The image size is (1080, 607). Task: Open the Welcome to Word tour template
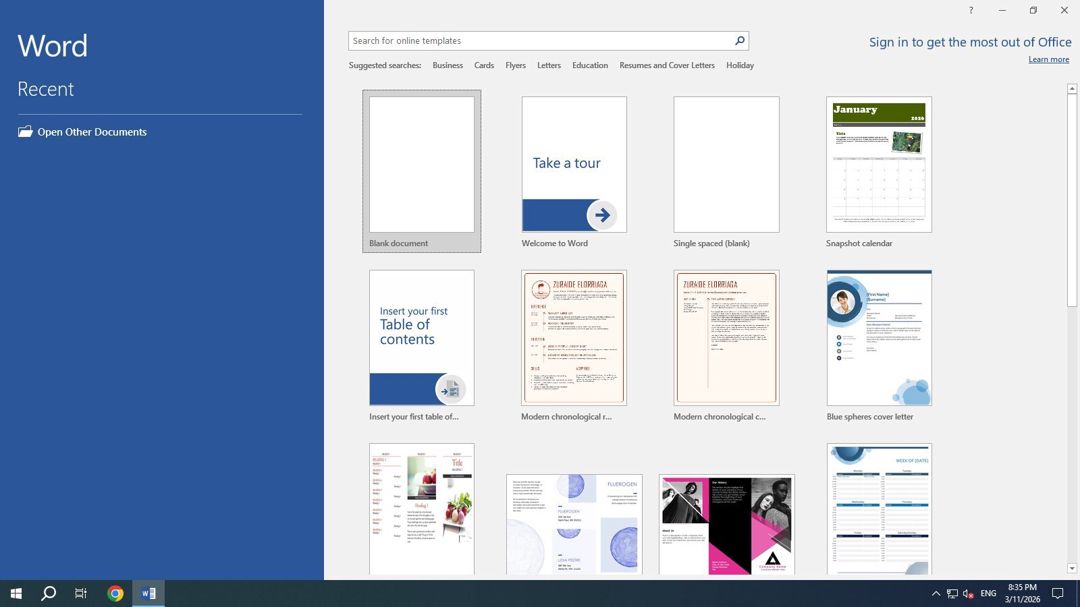point(574,164)
